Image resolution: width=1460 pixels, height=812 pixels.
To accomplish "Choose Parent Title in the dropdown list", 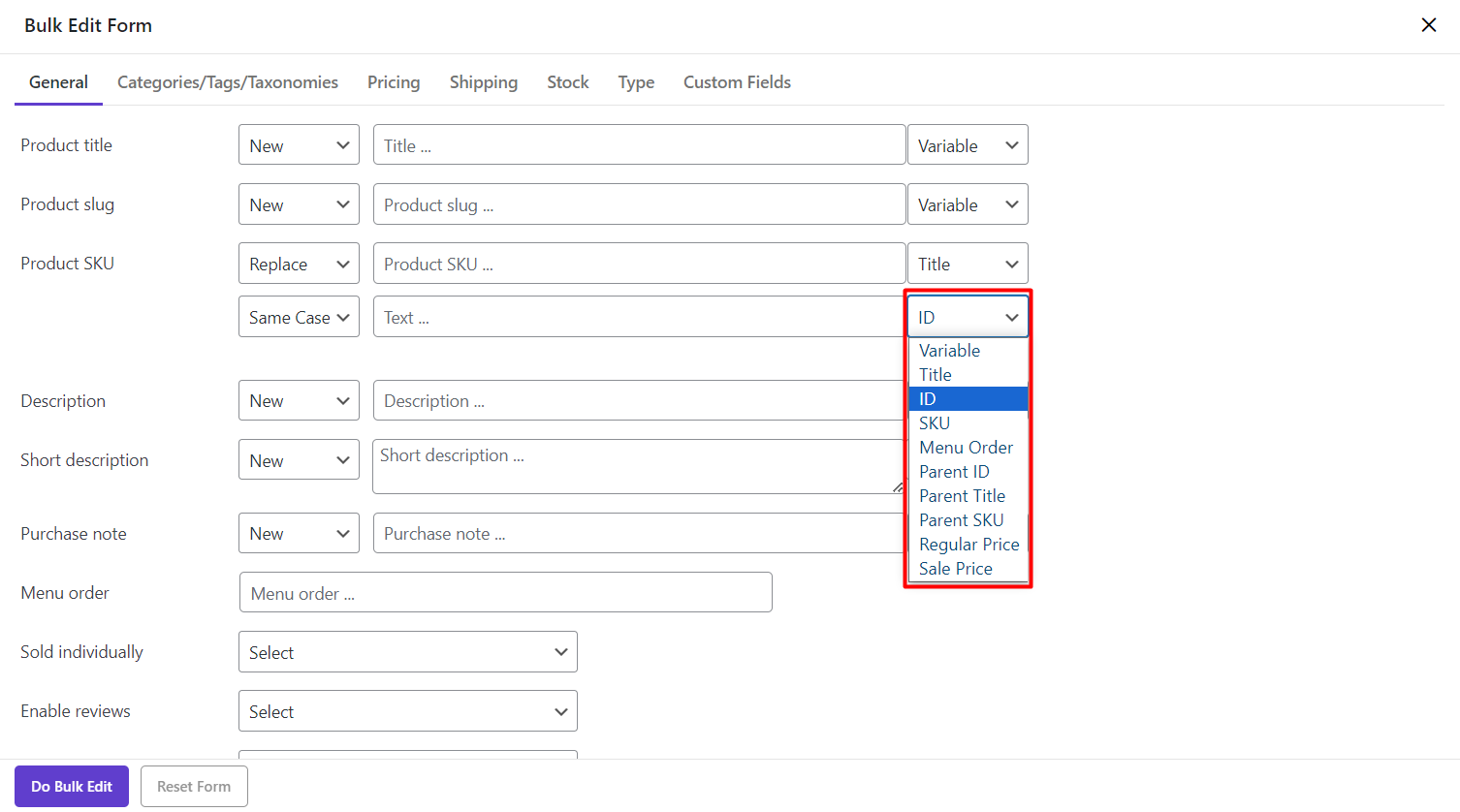I will [x=962, y=496].
